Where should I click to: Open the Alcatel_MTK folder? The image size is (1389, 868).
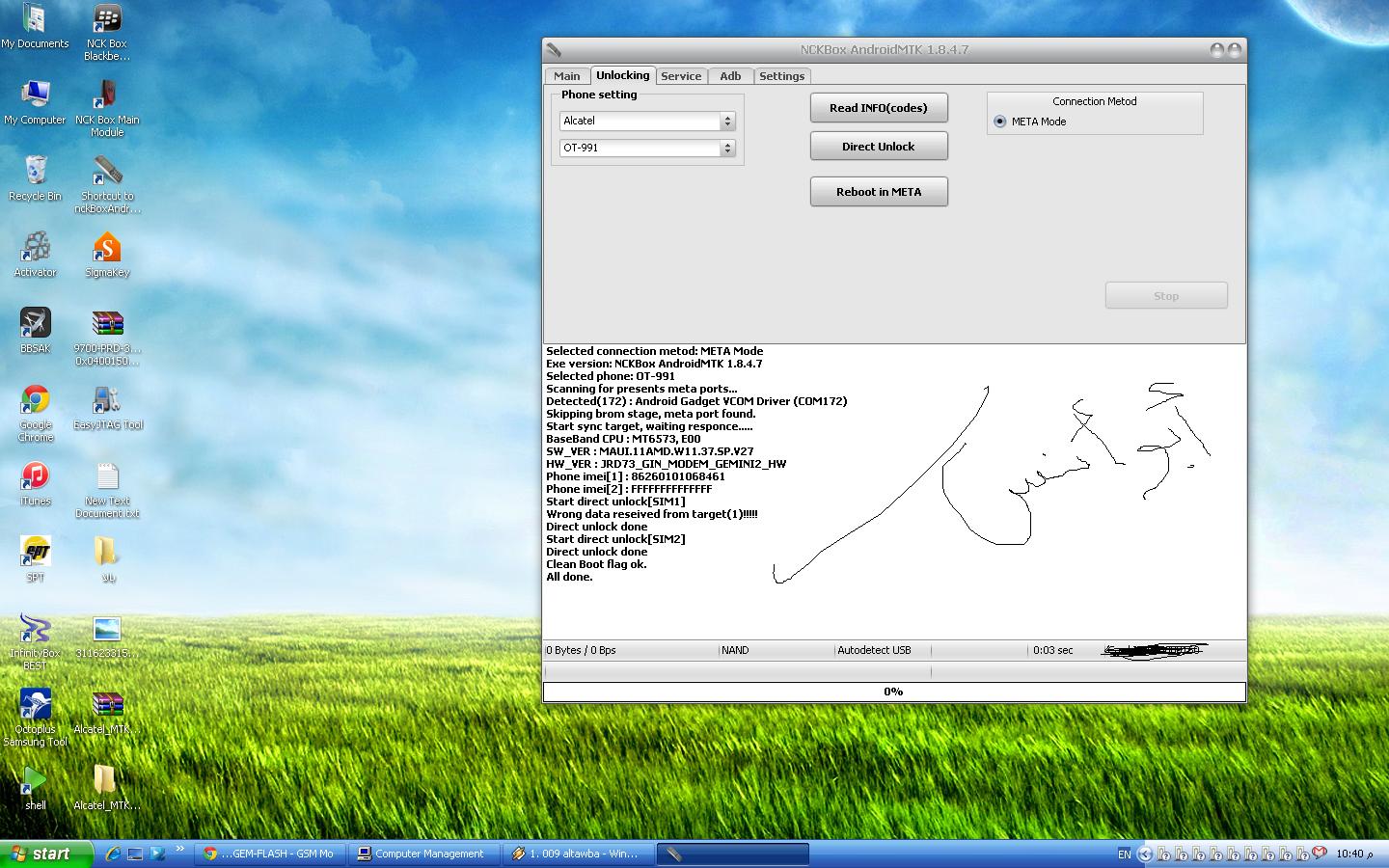[x=106, y=788]
